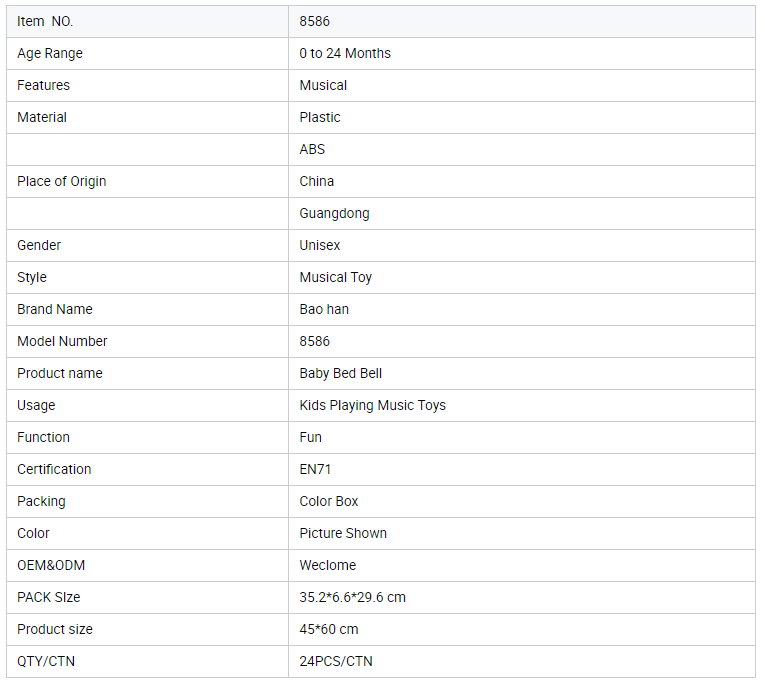Click the Bao han brand name
The height and width of the screenshot is (691, 765).
(x=324, y=309)
